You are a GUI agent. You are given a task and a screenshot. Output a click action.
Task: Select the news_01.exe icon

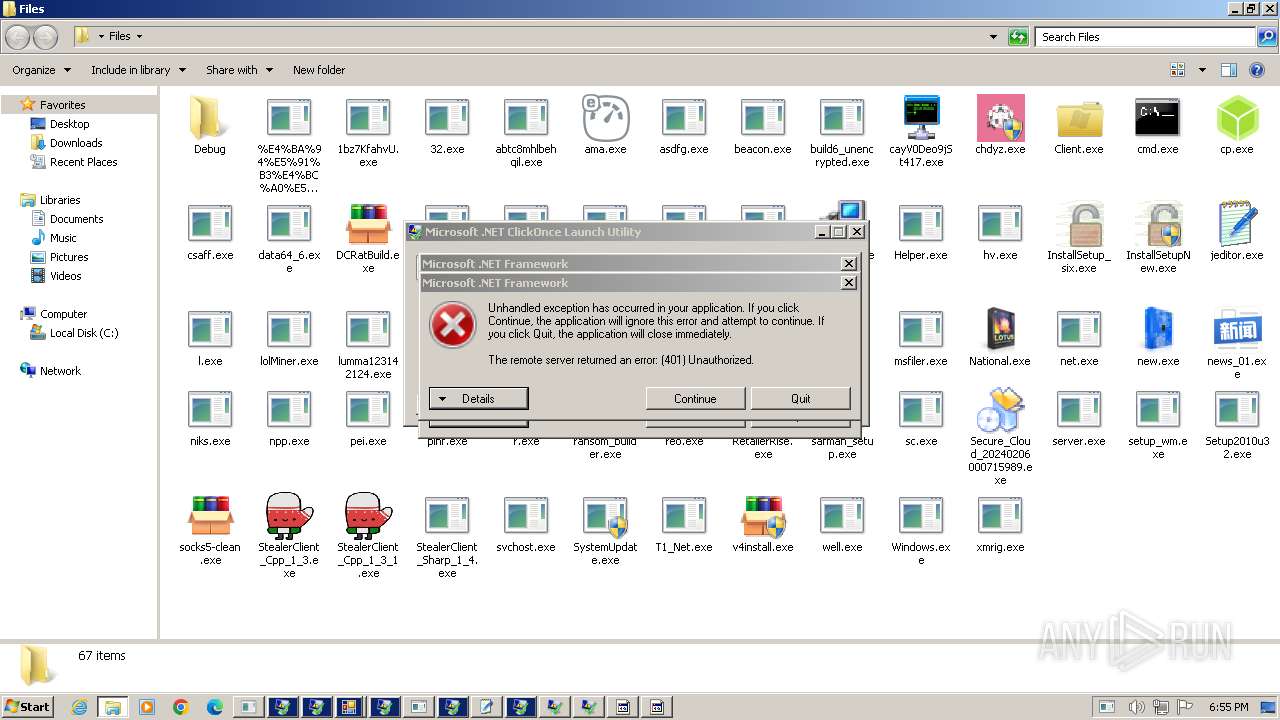click(x=1237, y=330)
